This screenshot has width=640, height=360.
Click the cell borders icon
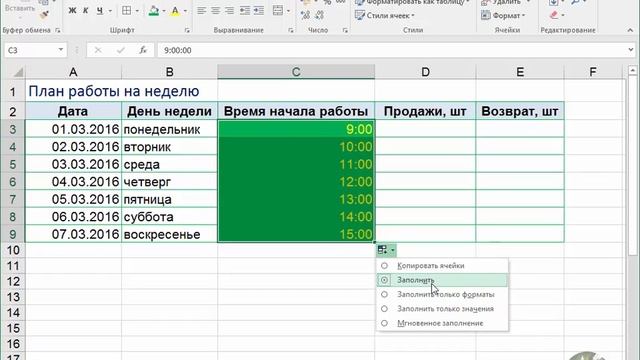coord(127,11)
